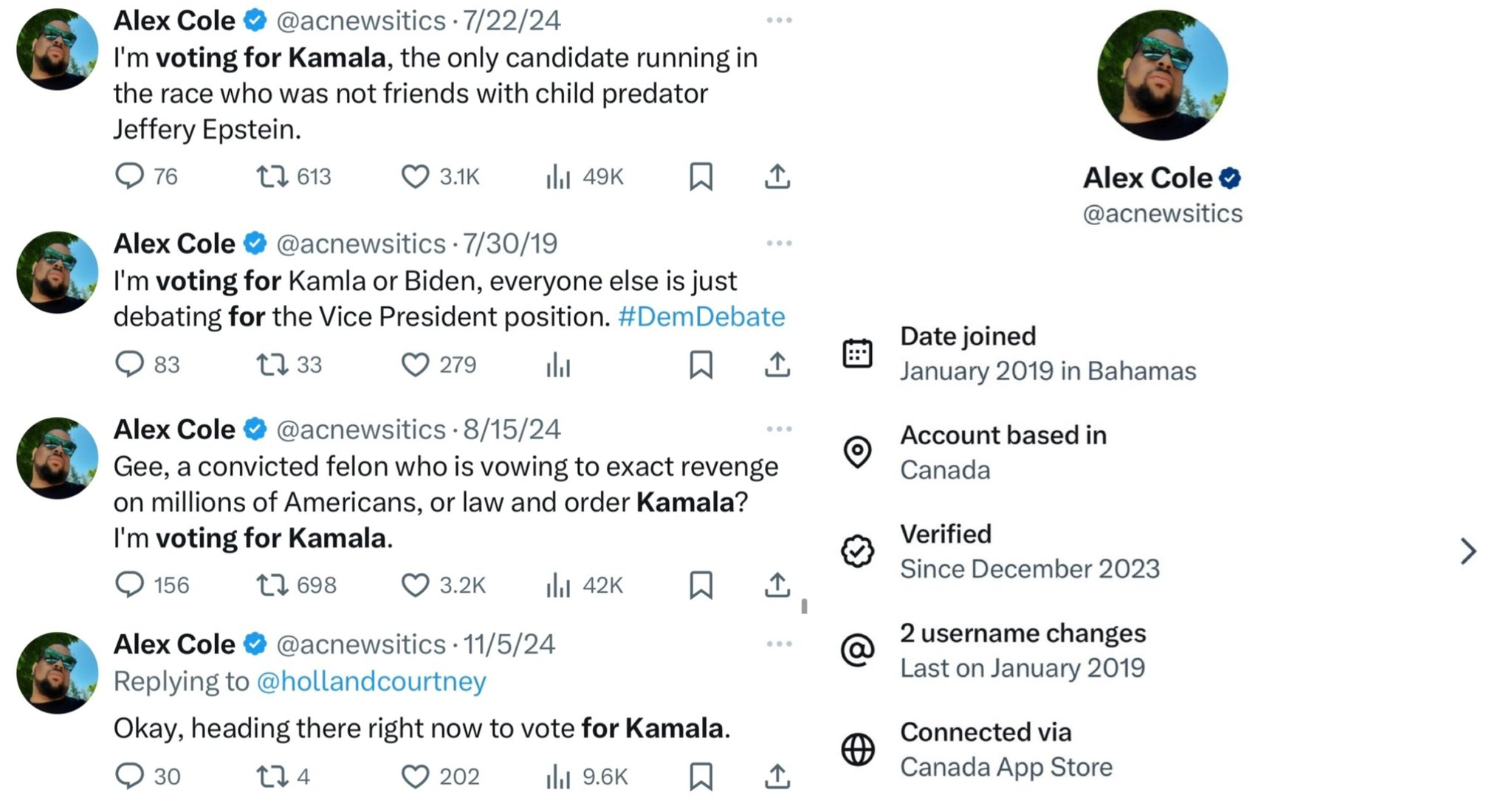The height and width of the screenshot is (806, 1512).
Task: Open the large Alex Cole profile photo
Action: click(x=1162, y=75)
